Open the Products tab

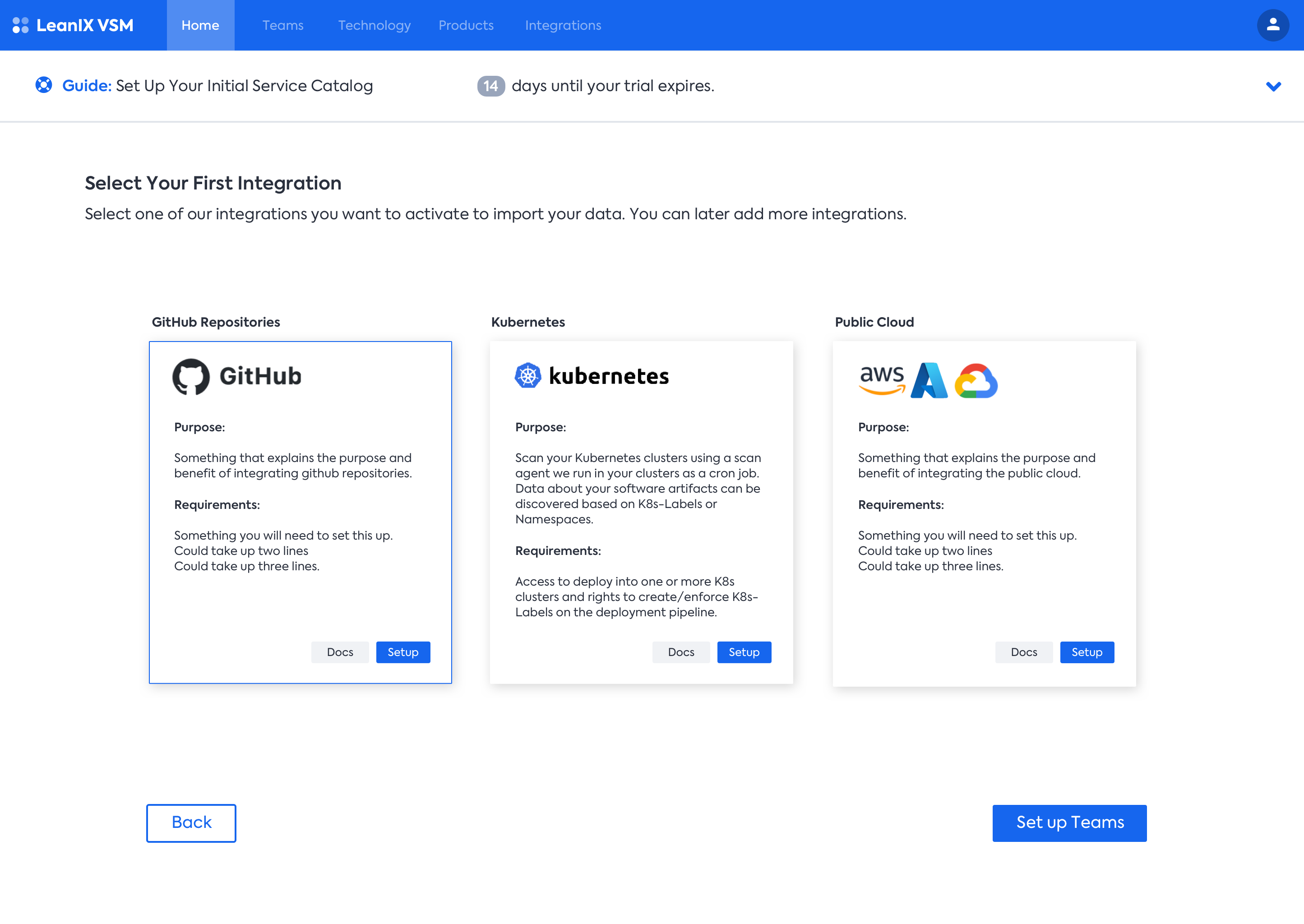click(x=466, y=25)
